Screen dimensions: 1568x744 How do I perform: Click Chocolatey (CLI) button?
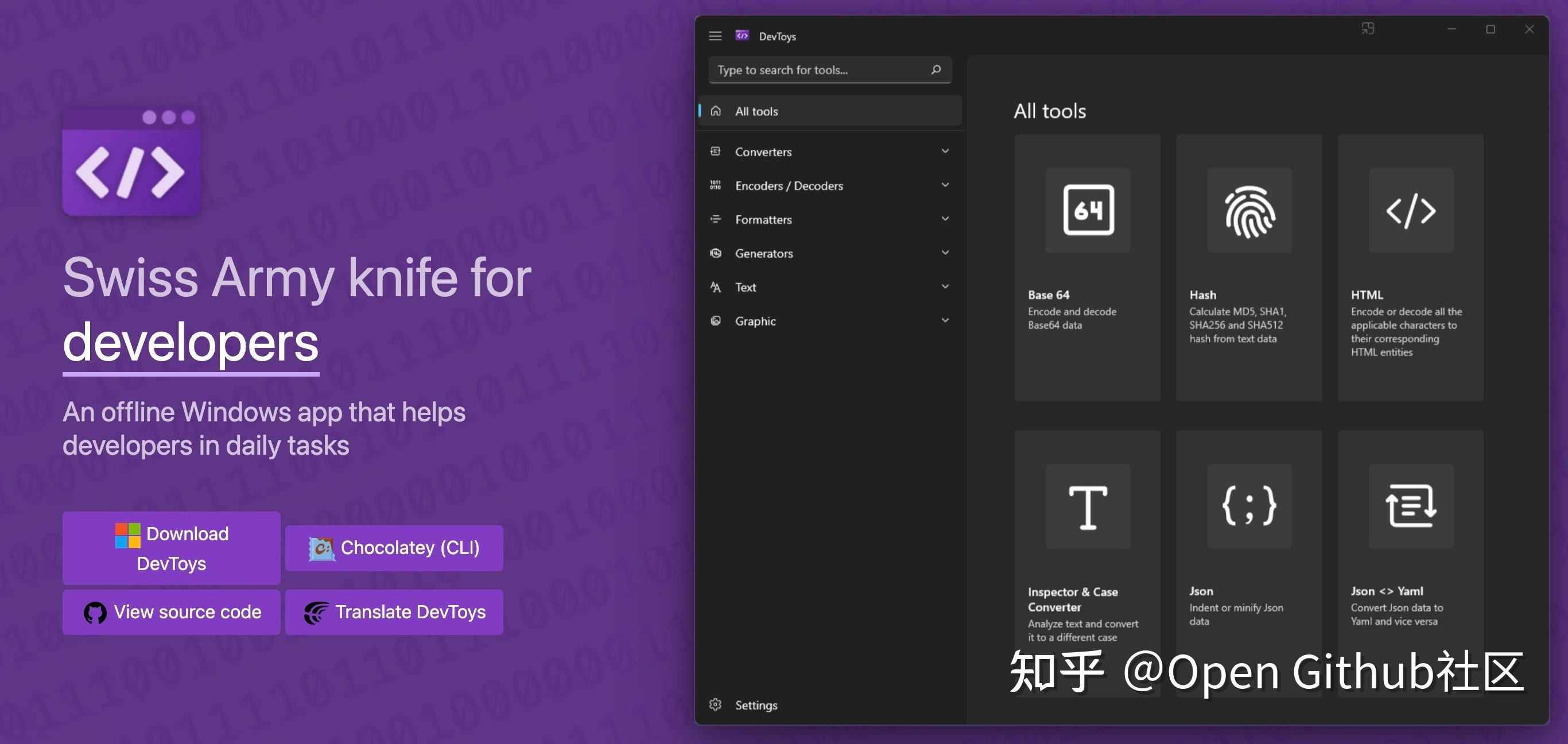point(394,548)
